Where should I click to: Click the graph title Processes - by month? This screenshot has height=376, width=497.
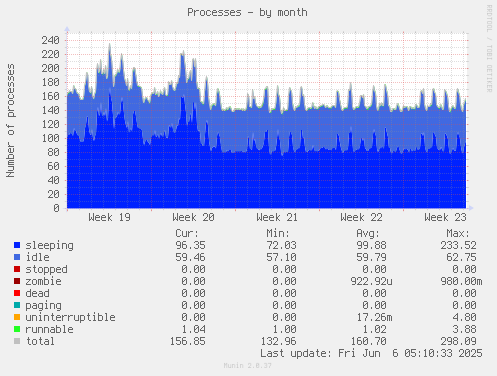click(x=247, y=12)
